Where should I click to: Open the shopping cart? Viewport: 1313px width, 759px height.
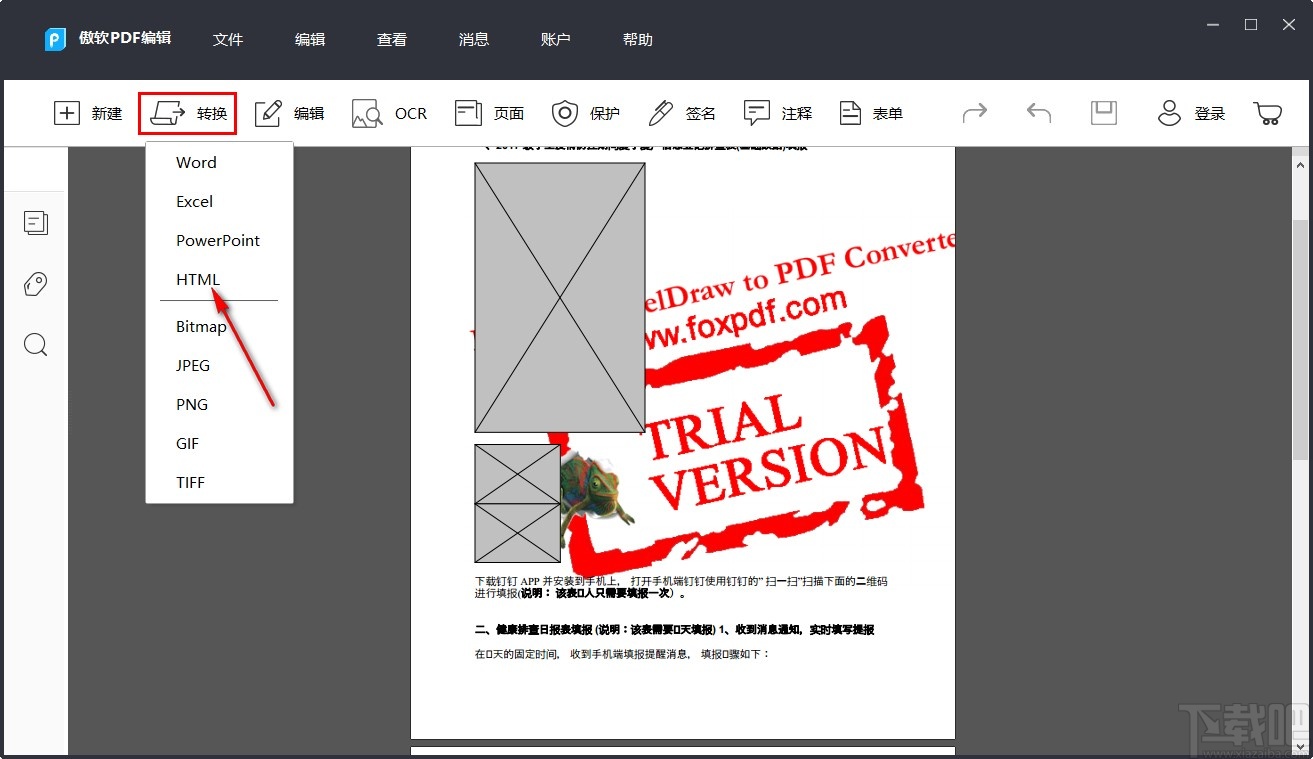click(1267, 113)
